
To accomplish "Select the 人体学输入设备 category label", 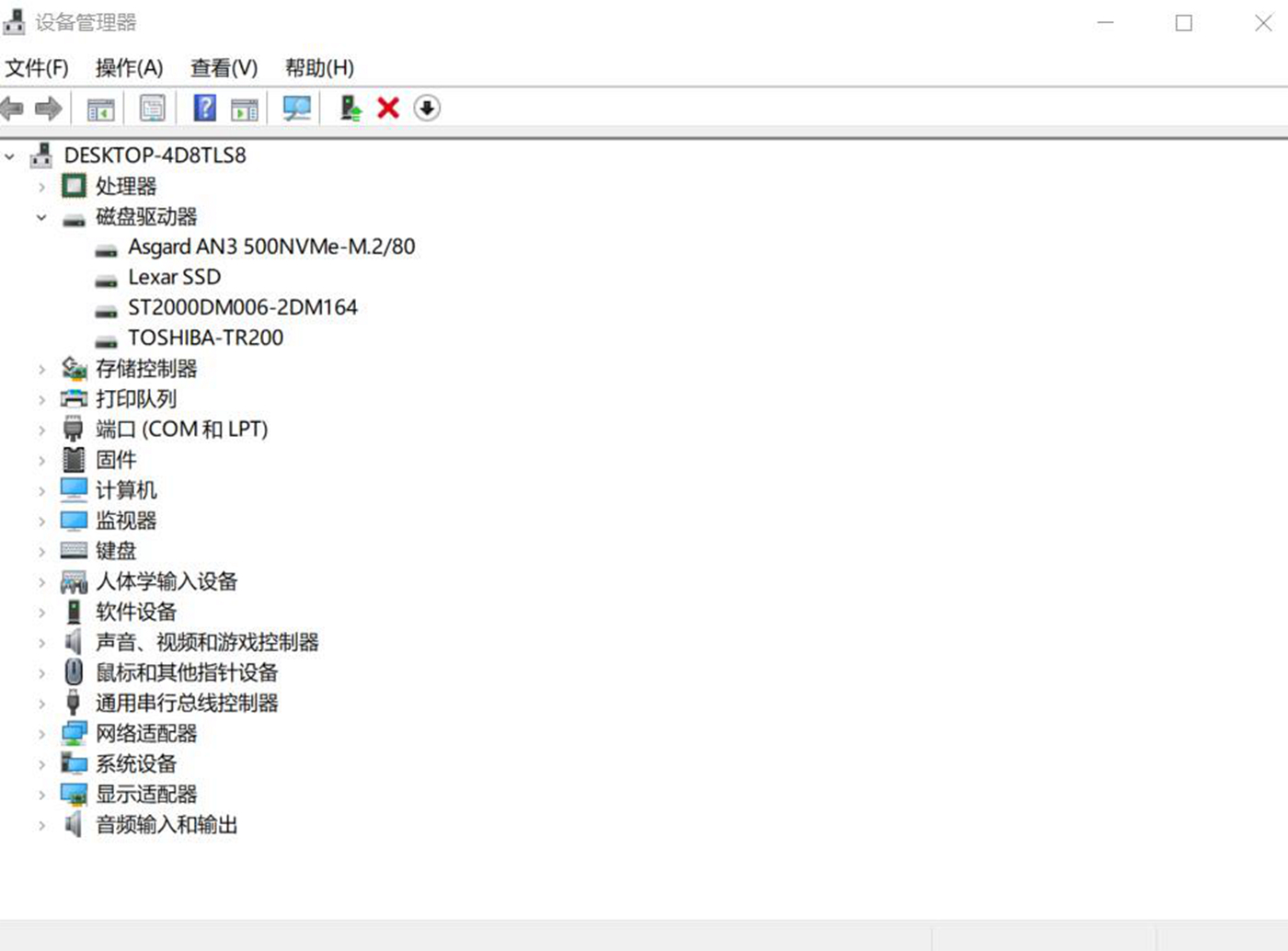I will [167, 581].
